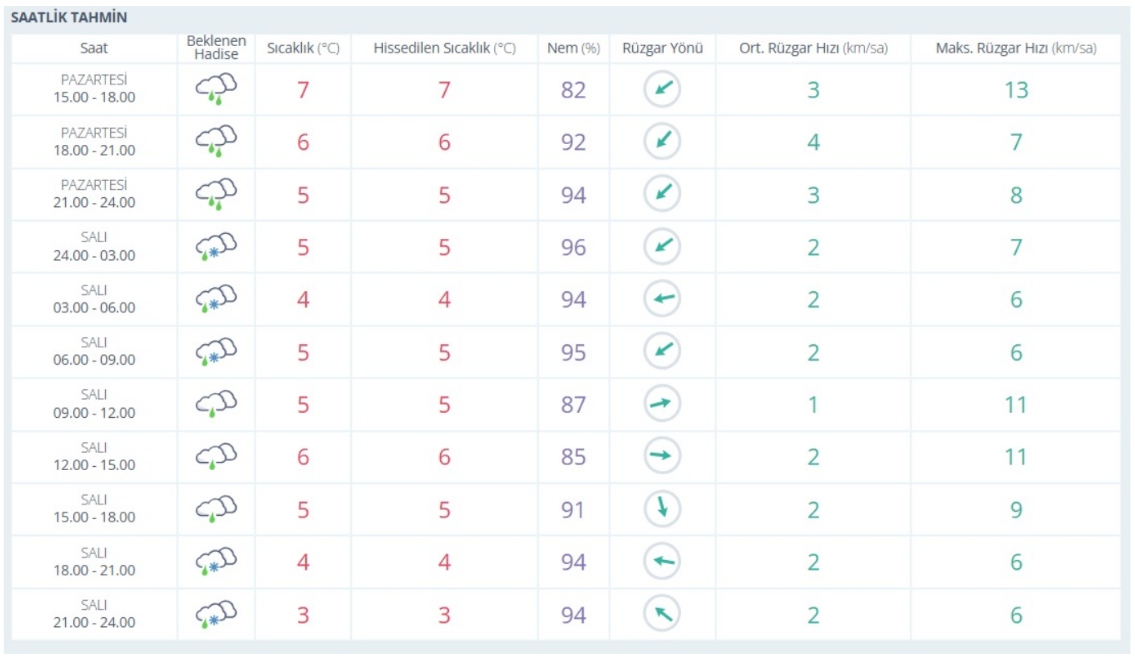
Task: Select the humidity value 96 in the Nem column
Action: (x=573, y=247)
